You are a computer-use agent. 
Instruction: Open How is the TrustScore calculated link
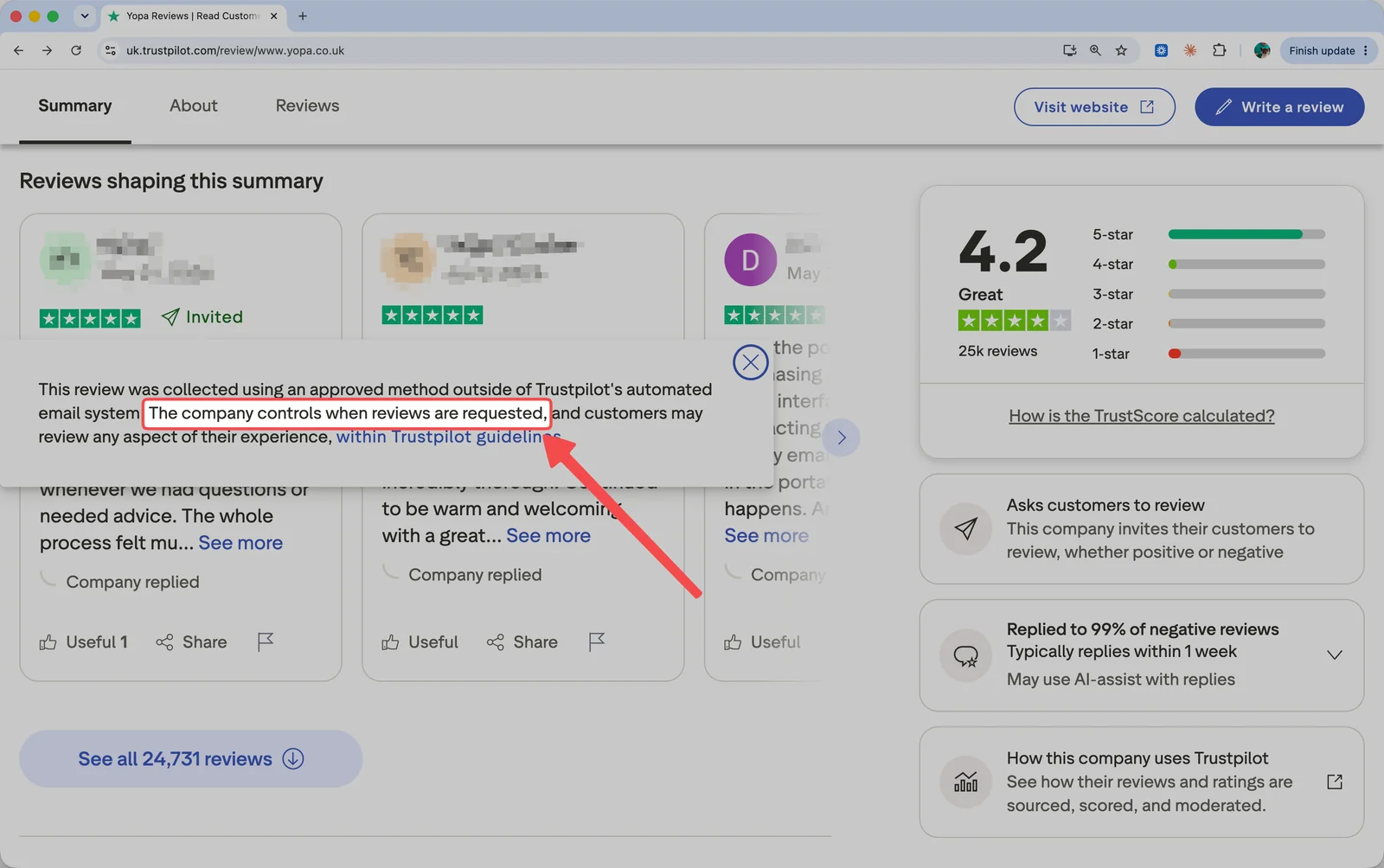(x=1142, y=416)
